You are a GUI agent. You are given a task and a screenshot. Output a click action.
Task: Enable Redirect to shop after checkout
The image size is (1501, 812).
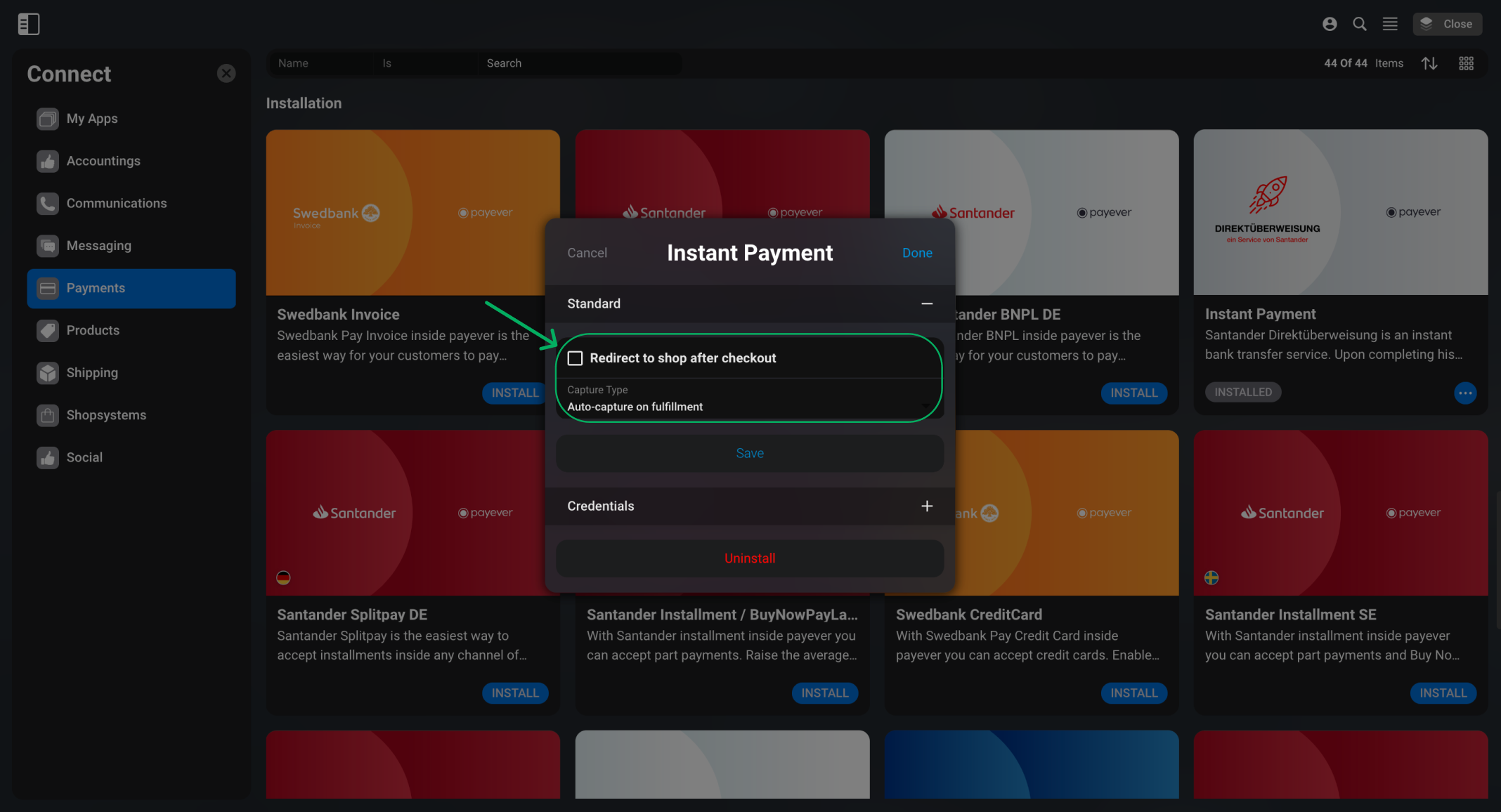(x=575, y=358)
